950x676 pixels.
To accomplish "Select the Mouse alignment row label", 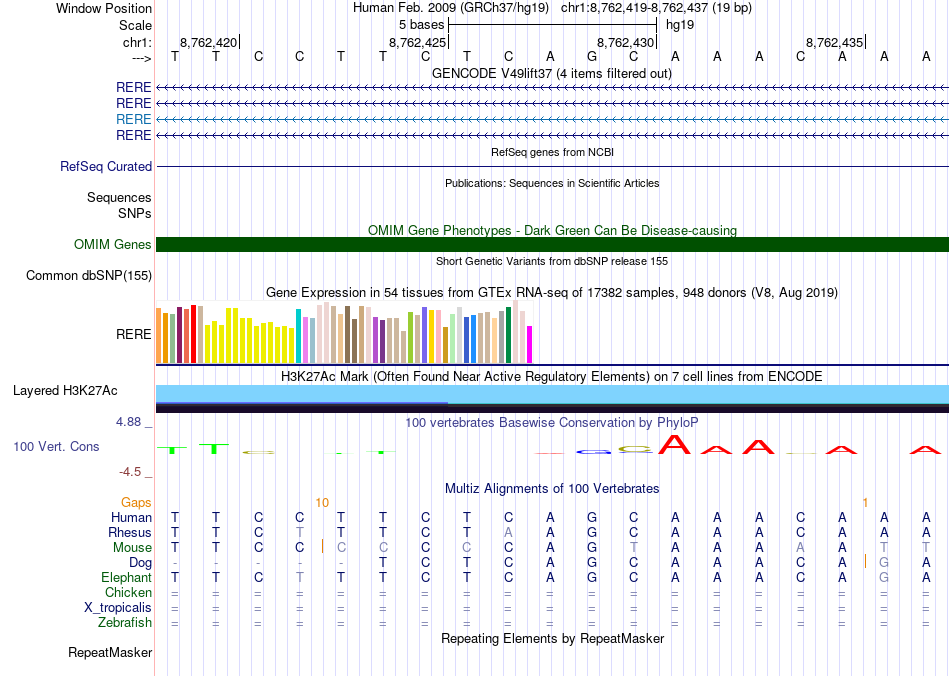I will 132,548.
